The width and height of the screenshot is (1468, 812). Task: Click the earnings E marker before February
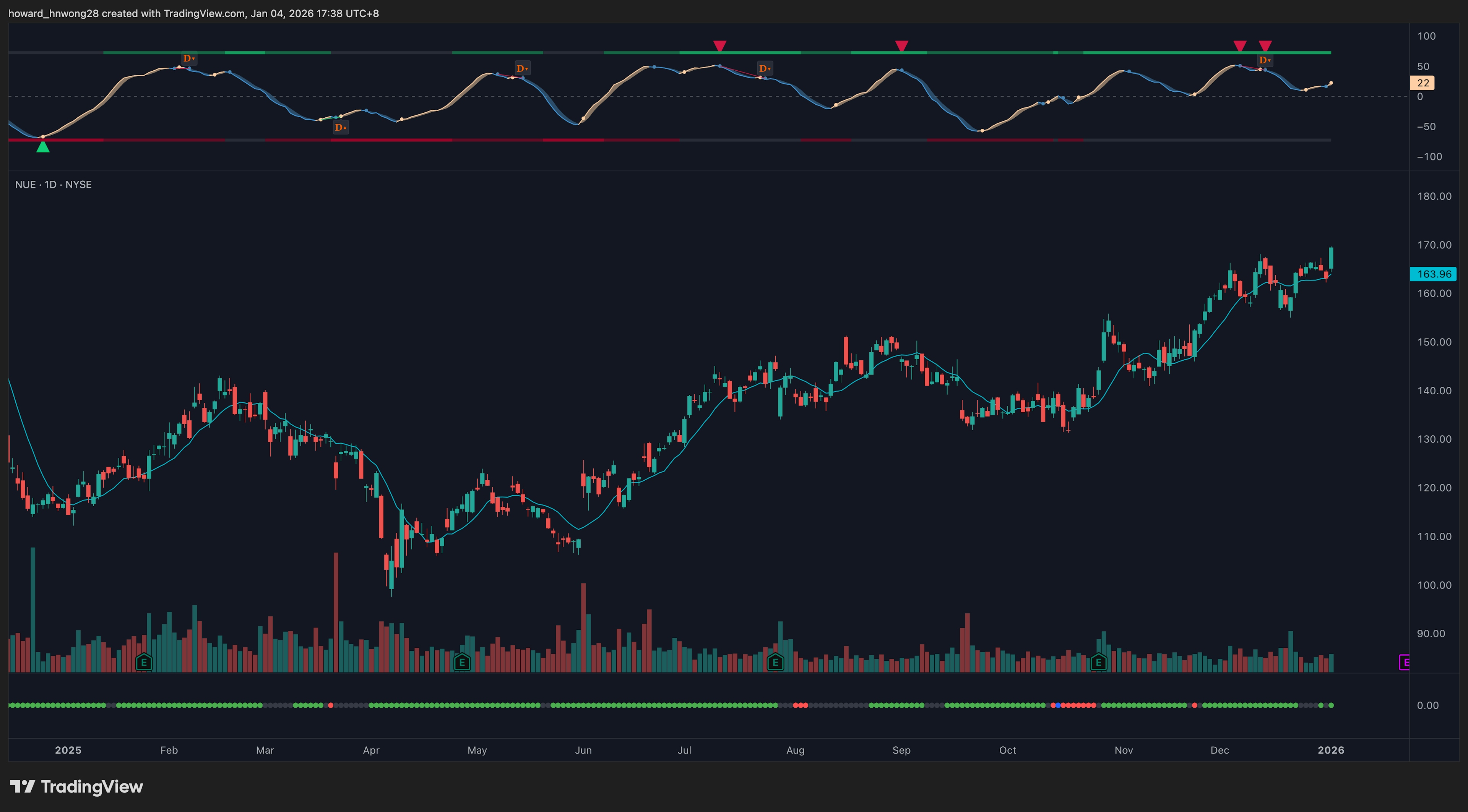click(x=144, y=662)
